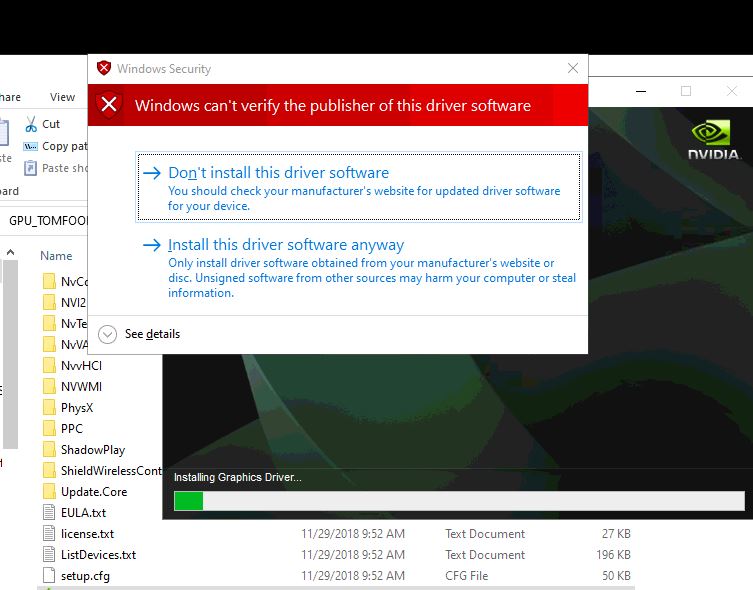Click the 50 KB size of setup.cfg
Viewport: 753px width, 590px height.
pos(616,576)
